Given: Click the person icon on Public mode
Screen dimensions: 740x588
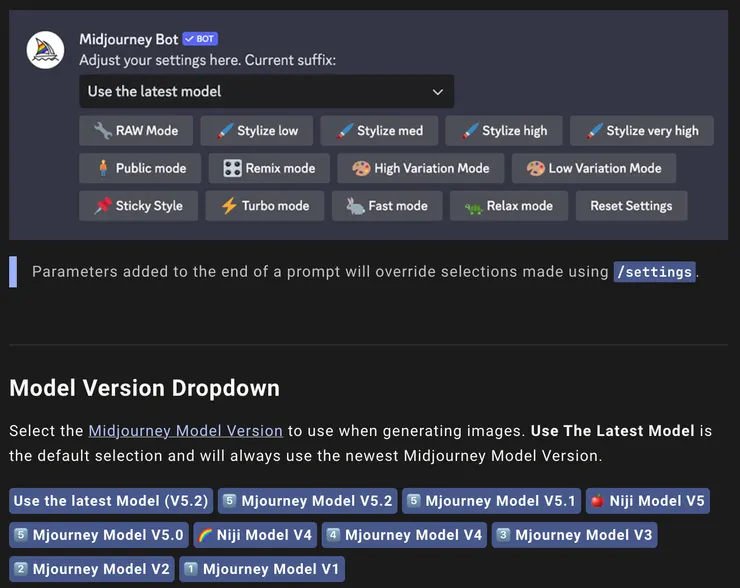Looking at the screenshot, I should 103,168.
